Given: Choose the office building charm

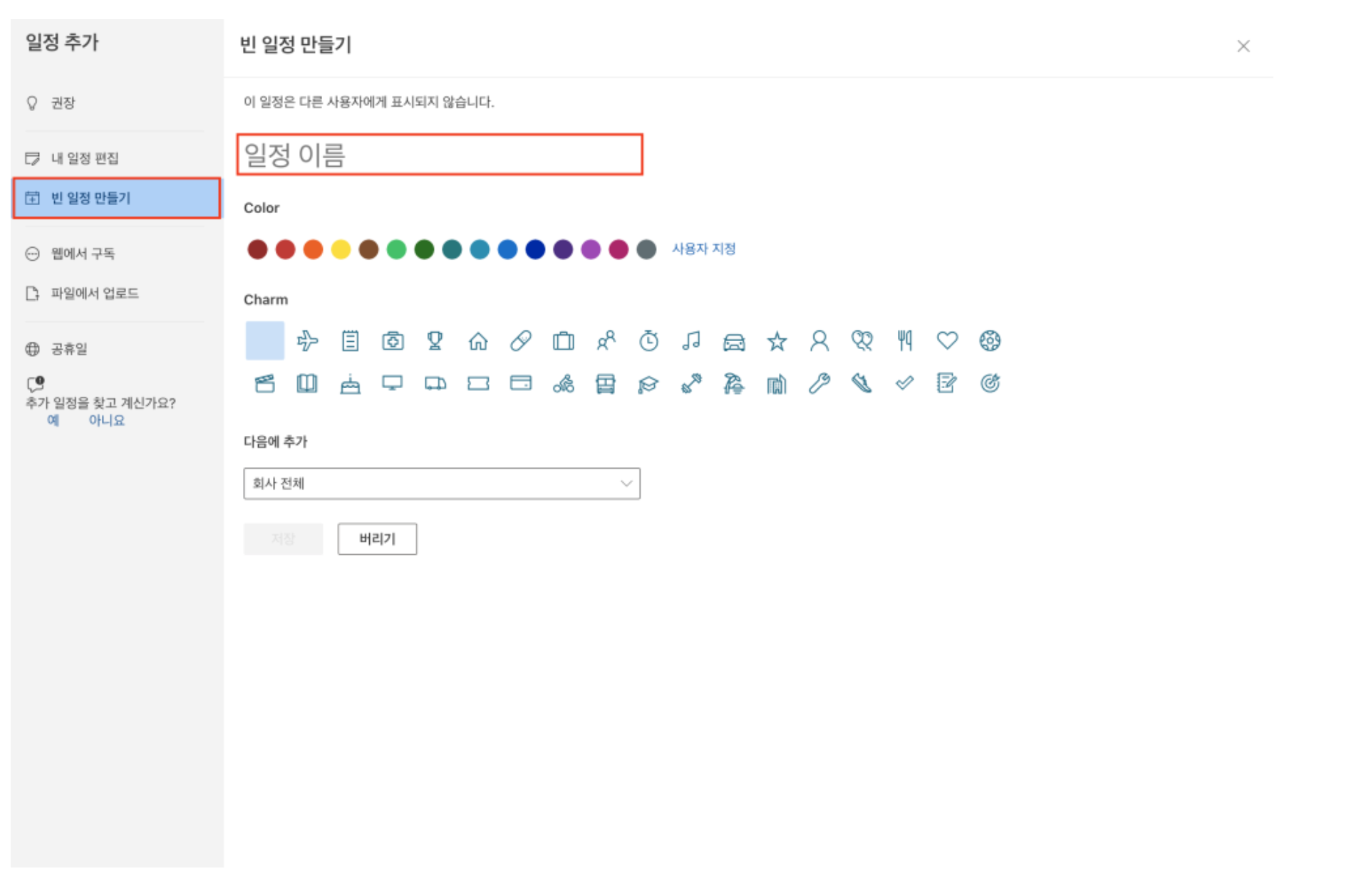Looking at the screenshot, I should click(x=777, y=384).
